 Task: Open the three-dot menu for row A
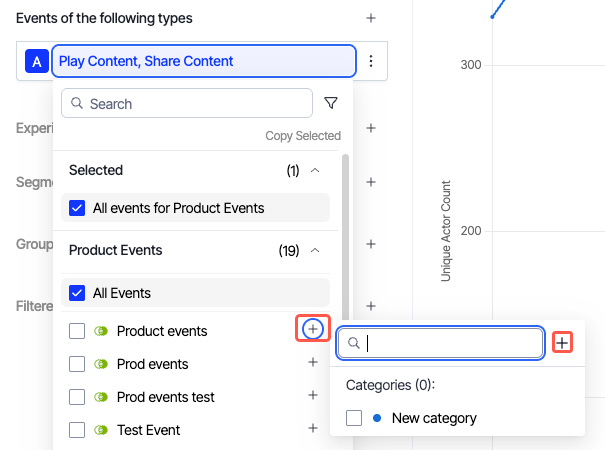tap(371, 61)
